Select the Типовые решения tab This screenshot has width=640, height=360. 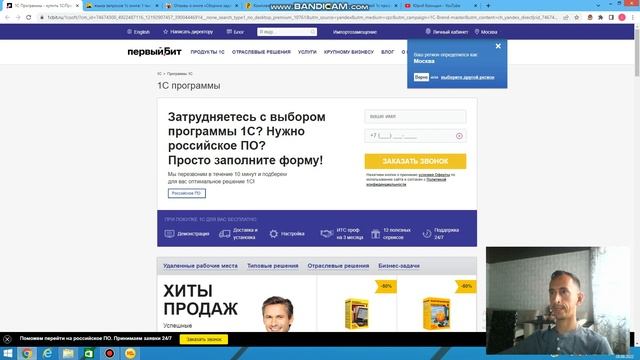(x=273, y=266)
